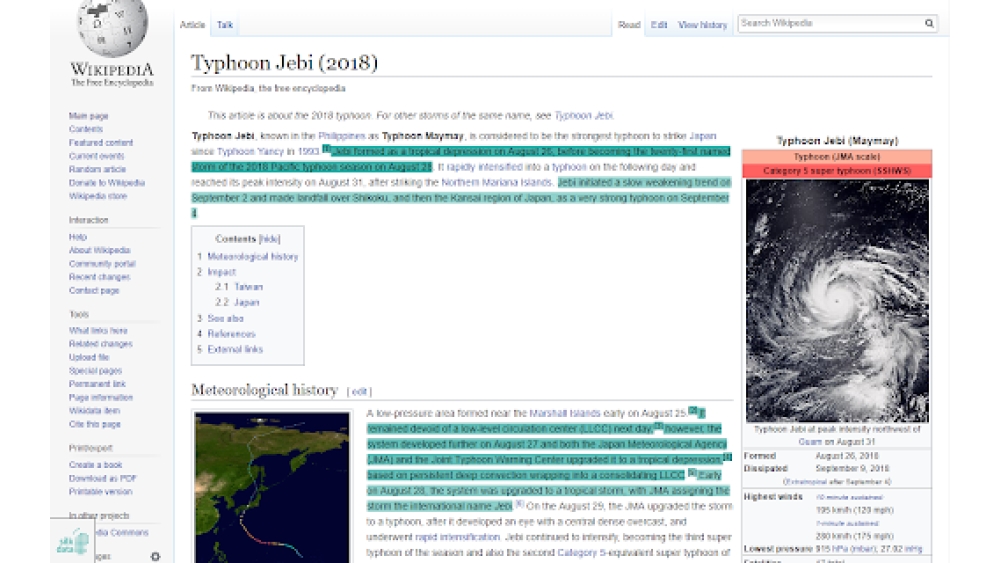The width and height of the screenshot is (1000, 563).
Task: Open the Typhoon Yancy link
Action: pos(250,152)
